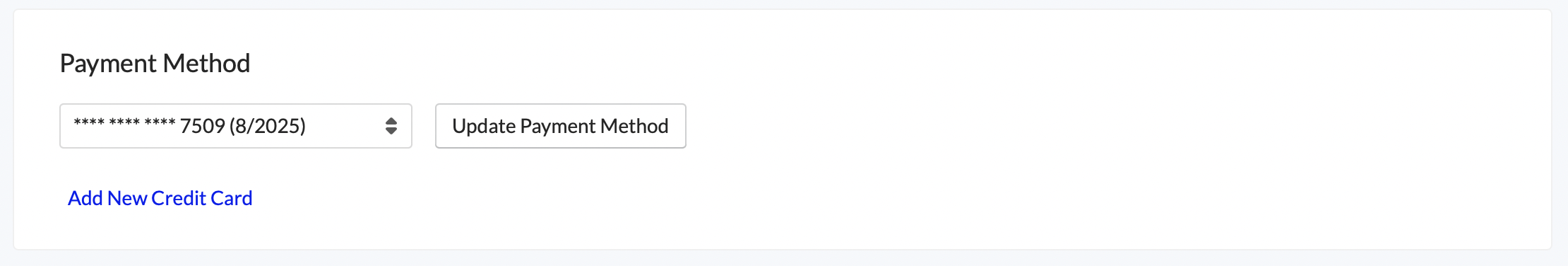Click the select chevron icon beside 7509

coord(391,126)
